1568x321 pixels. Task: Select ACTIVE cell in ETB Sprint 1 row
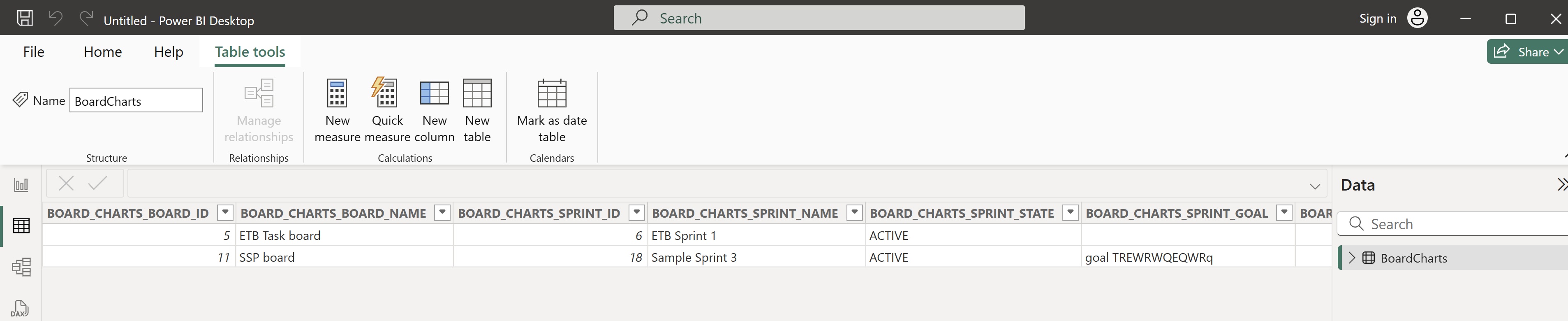(x=973, y=235)
